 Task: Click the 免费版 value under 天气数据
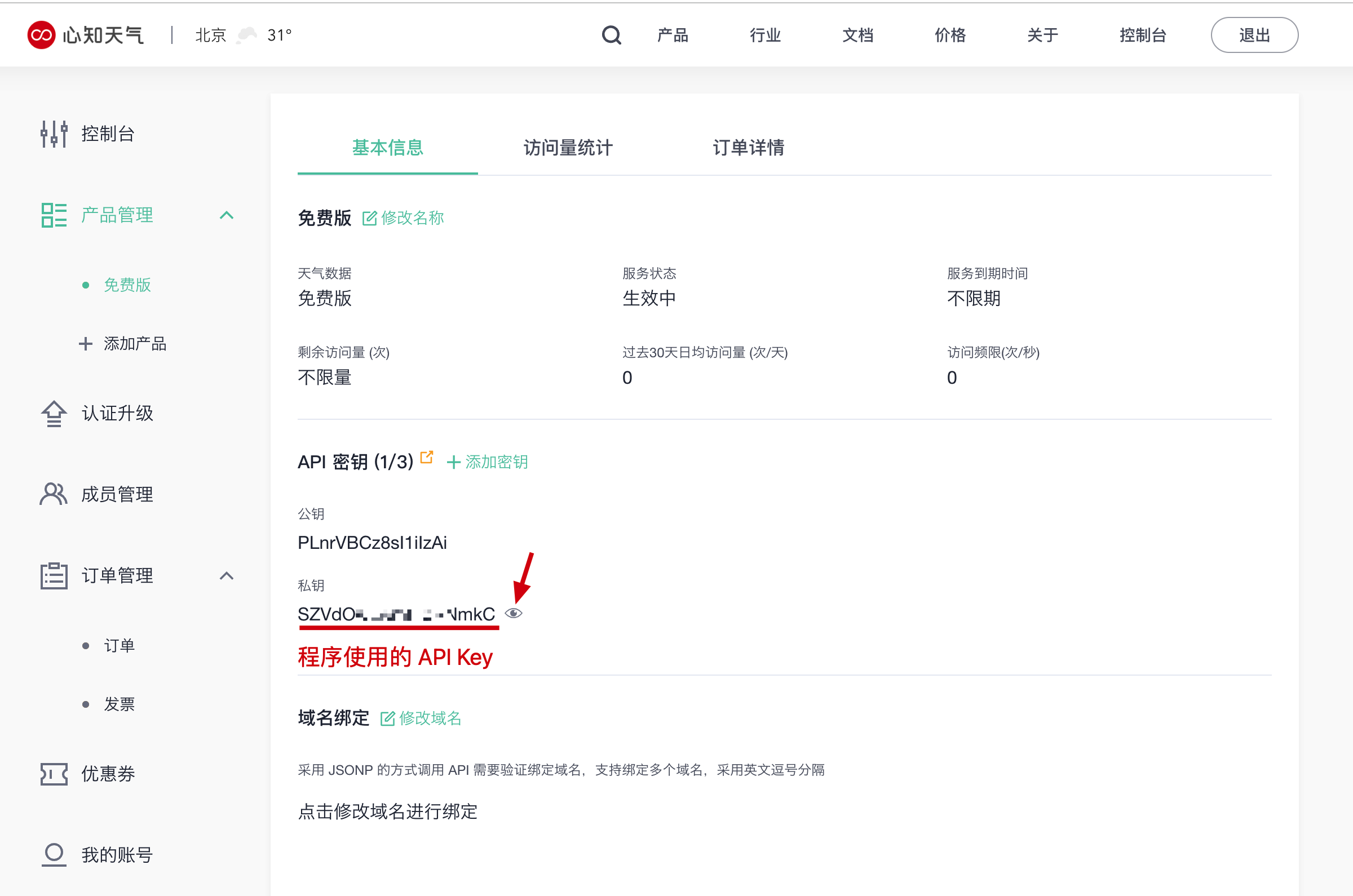tap(324, 298)
